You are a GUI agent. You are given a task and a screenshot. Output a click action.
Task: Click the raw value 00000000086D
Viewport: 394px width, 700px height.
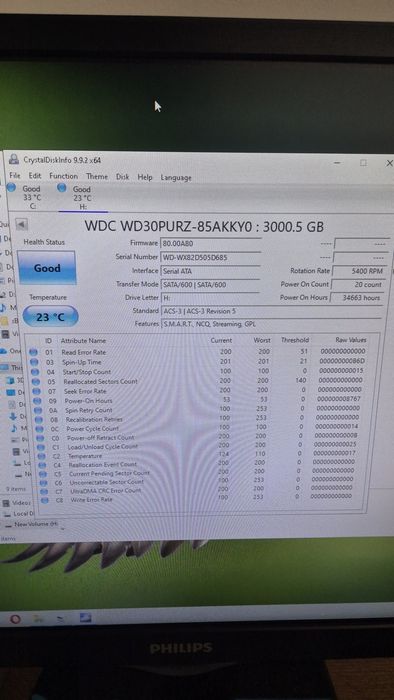point(342,361)
